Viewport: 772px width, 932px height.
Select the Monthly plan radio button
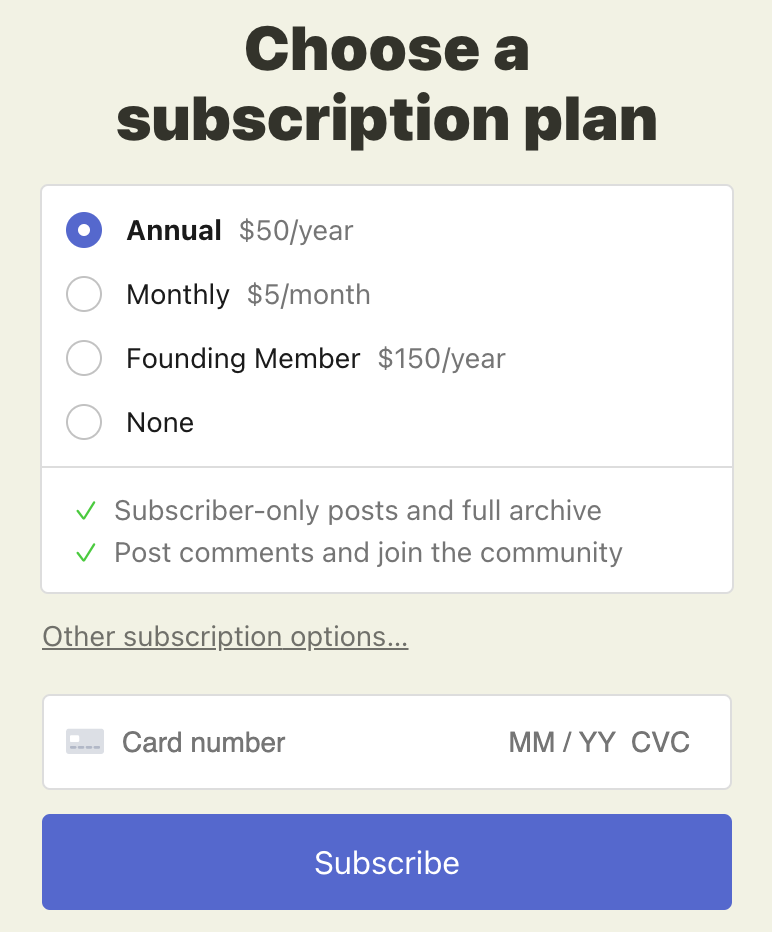pos(84,294)
